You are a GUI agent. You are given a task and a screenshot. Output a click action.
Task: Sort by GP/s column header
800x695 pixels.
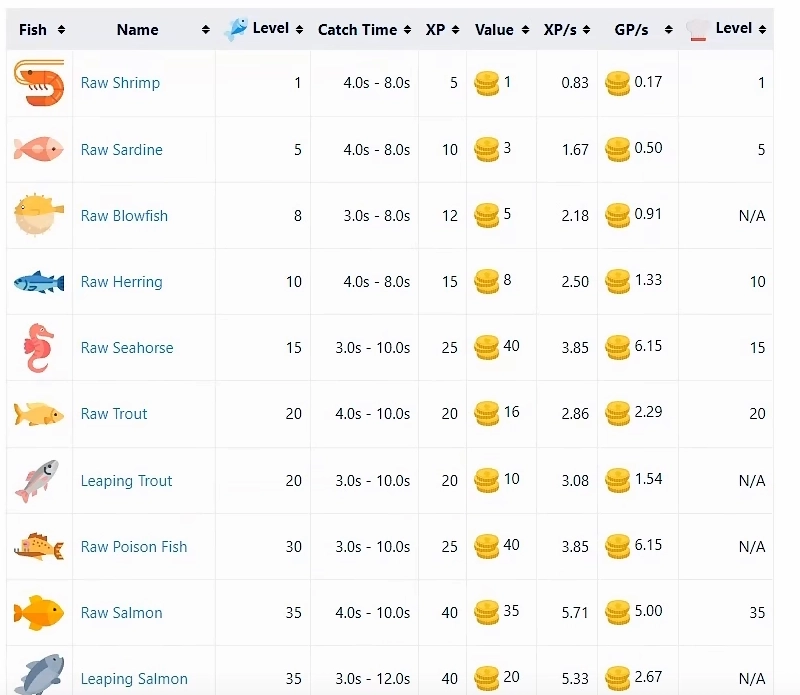click(637, 30)
